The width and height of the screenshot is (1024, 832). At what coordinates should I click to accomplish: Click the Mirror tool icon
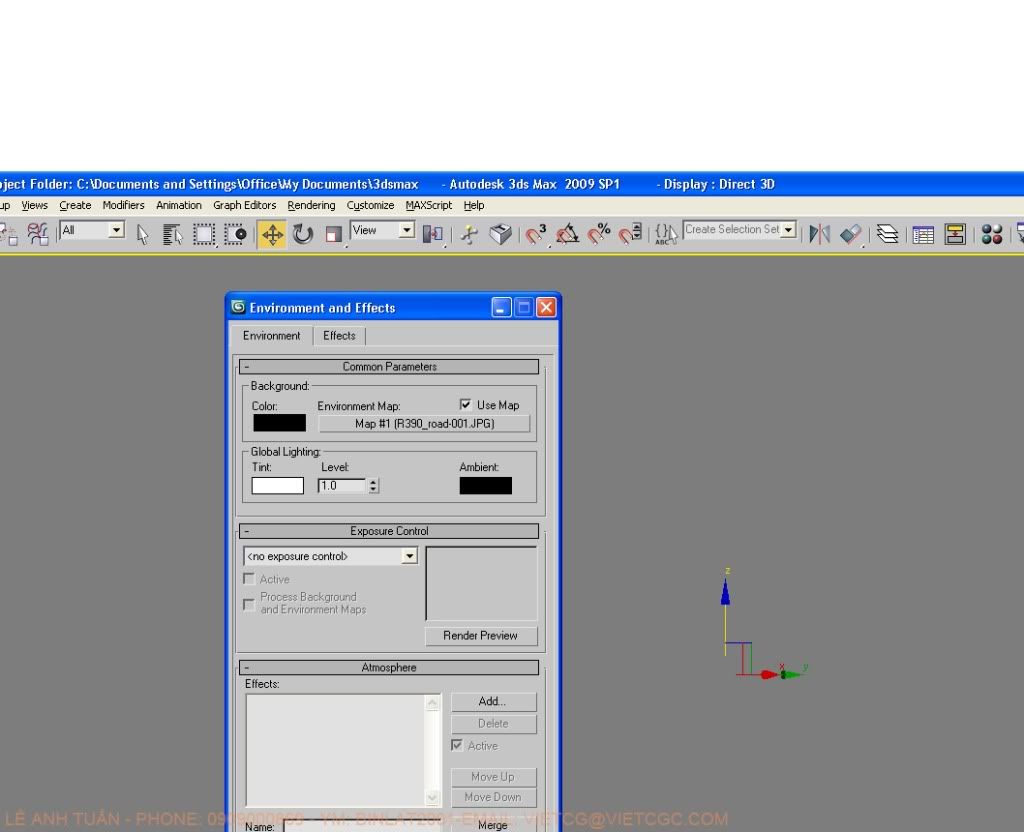(820, 234)
